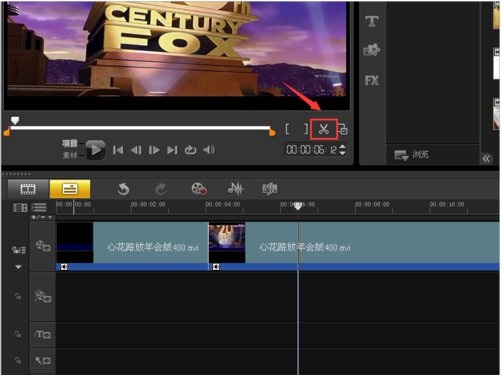Click the video track button

click(43, 246)
